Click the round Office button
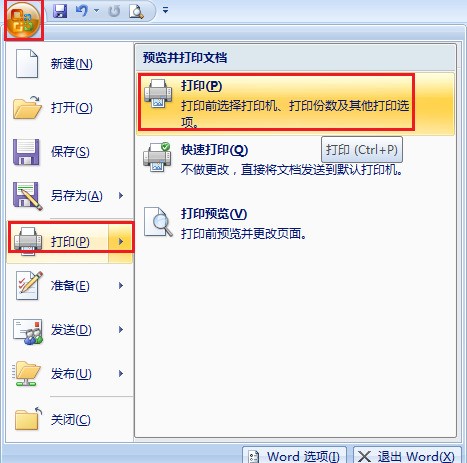Viewport: 467px width, 463px height. (23, 19)
